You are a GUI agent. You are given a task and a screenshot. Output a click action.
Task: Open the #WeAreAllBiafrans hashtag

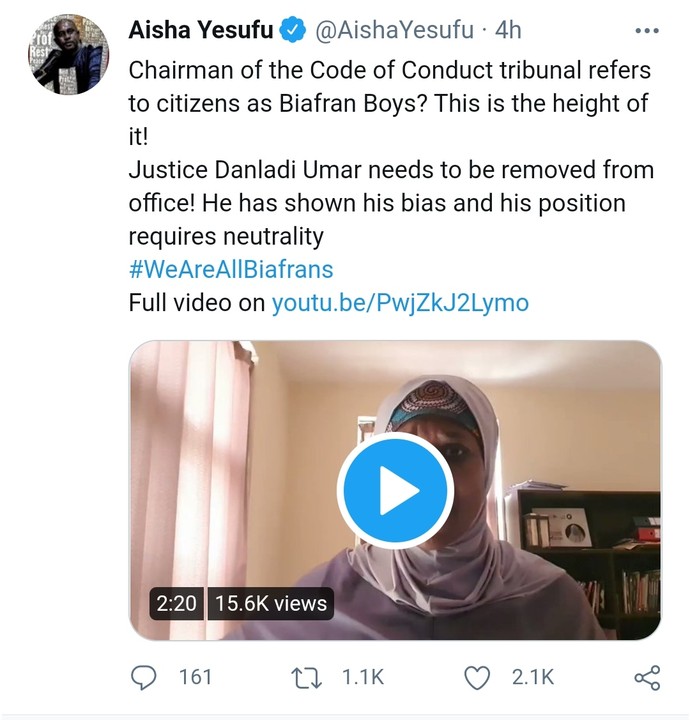pos(231,269)
